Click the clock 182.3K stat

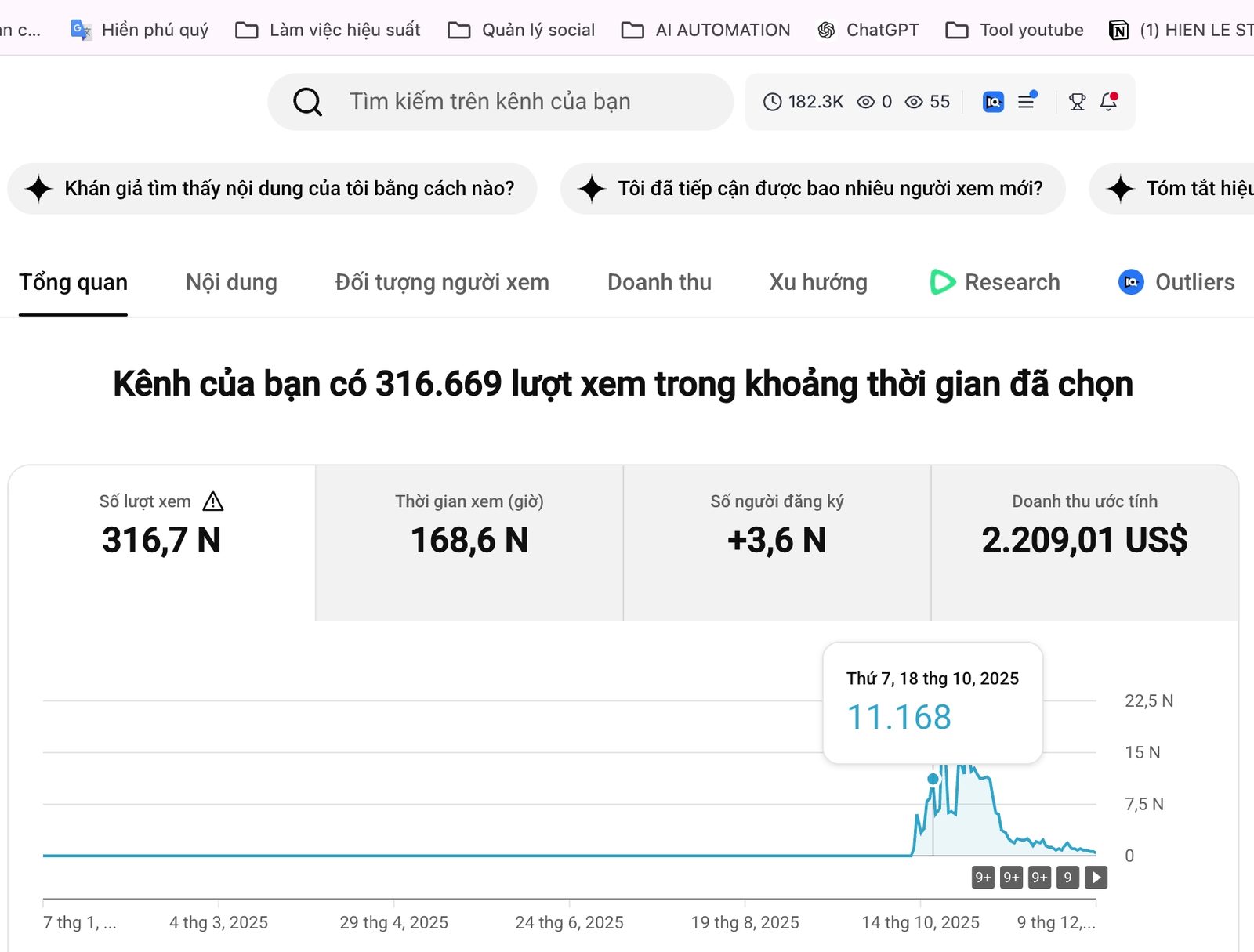(803, 102)
